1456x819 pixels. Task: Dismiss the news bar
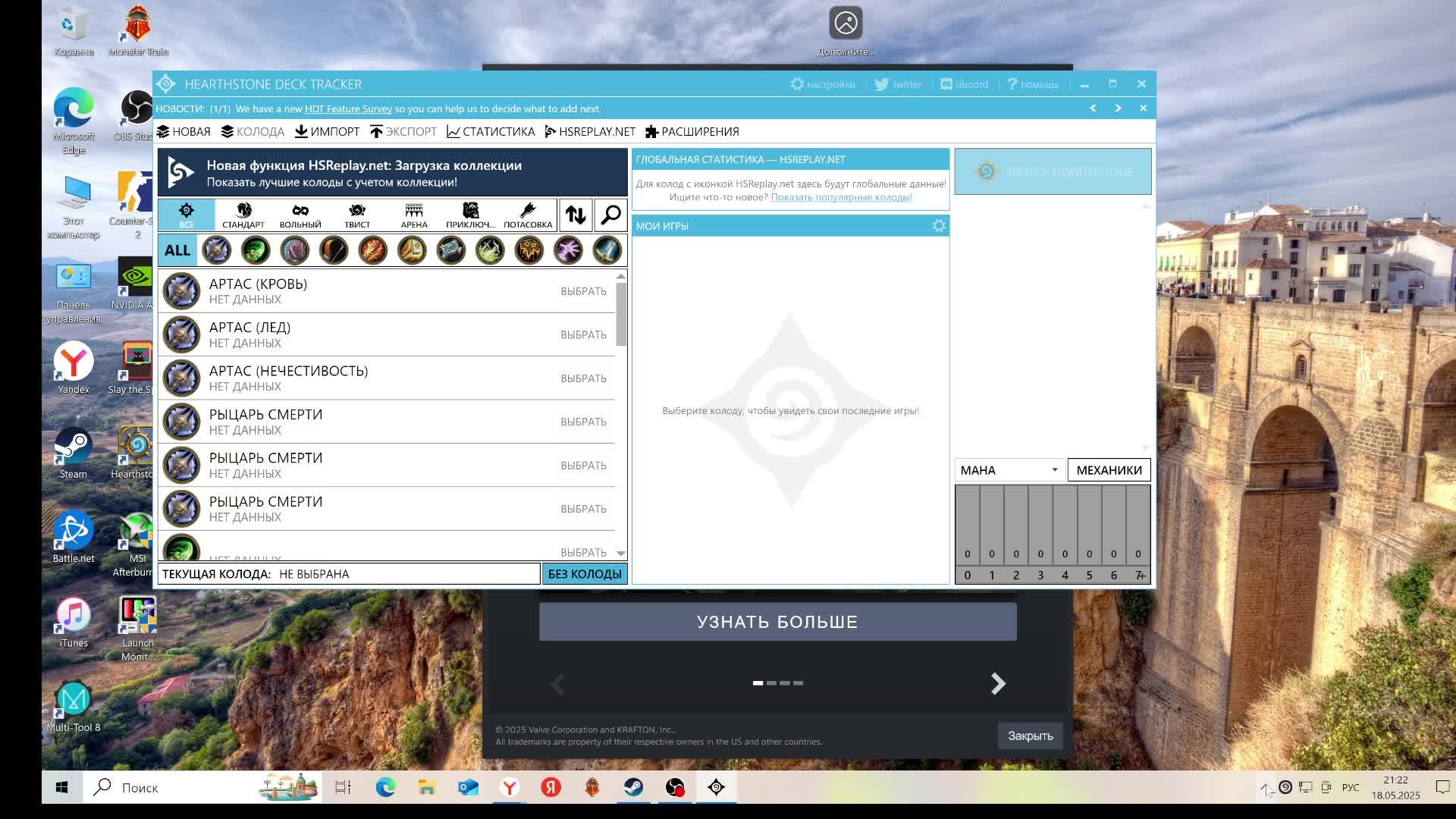click(x=1143, y=108)
